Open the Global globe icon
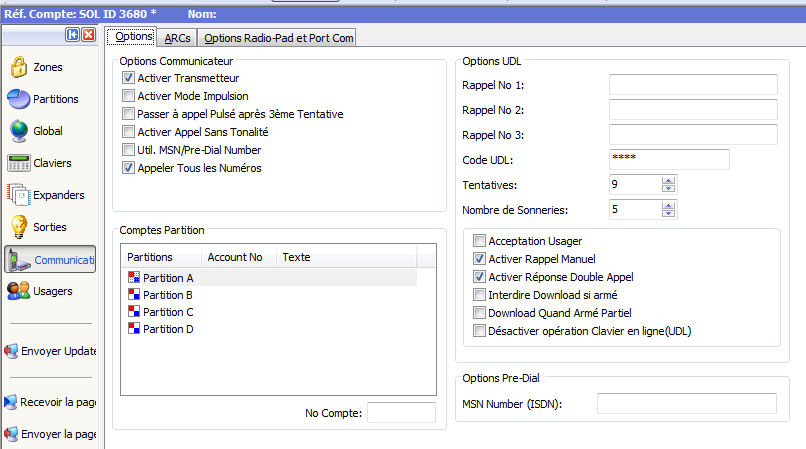The height and width of the screenshot is (449, 806). [18, 131]
